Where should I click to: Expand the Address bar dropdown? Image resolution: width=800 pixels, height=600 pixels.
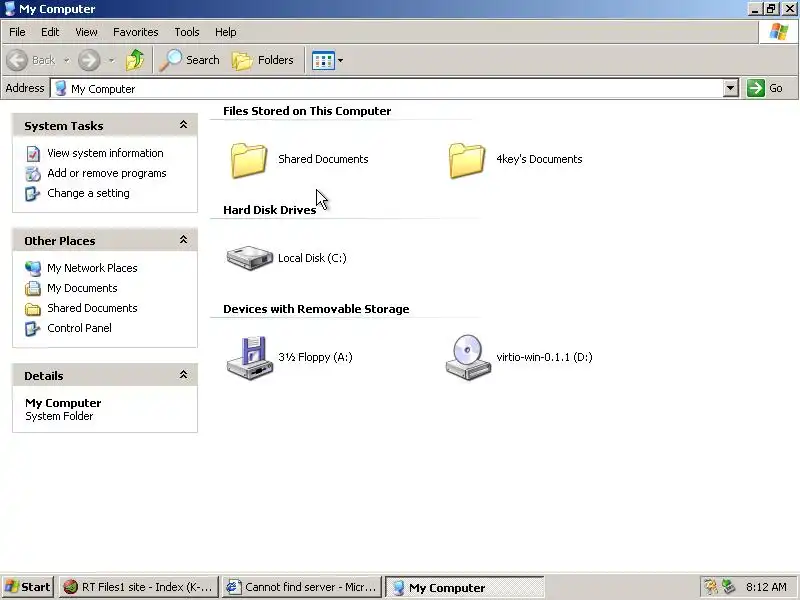click(x=731, y=88)
